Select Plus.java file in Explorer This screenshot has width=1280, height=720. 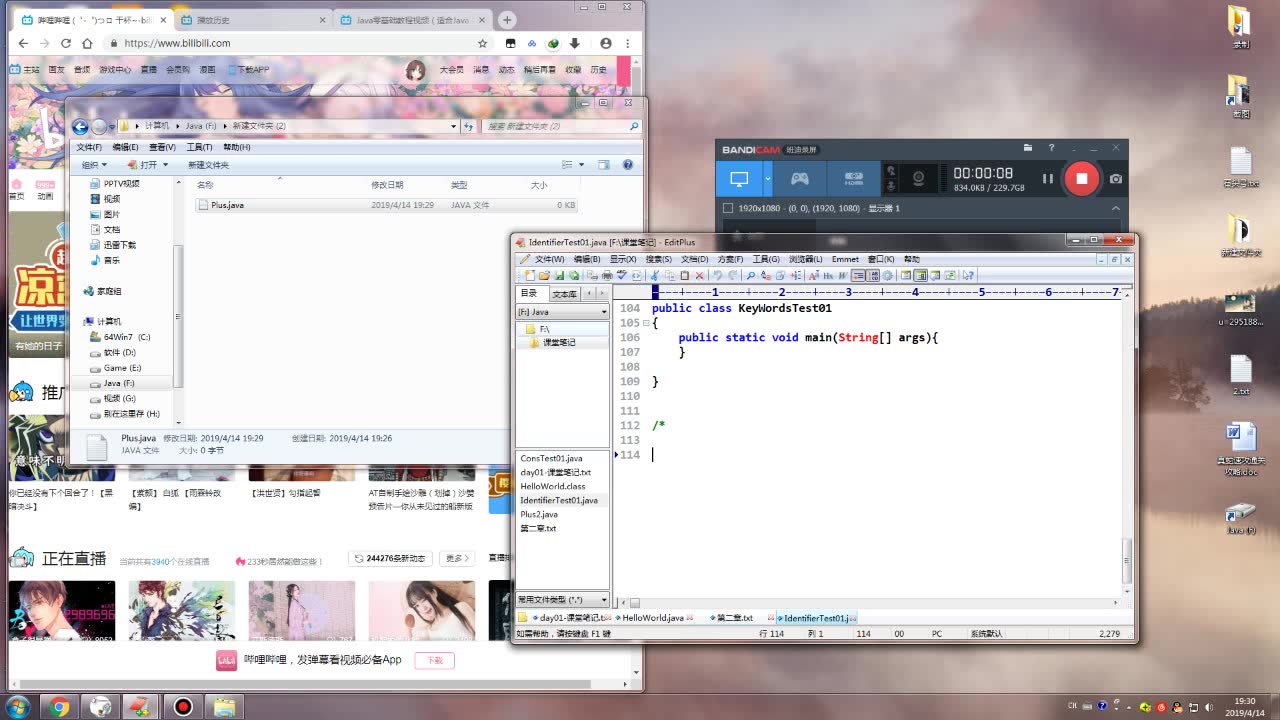[x=386, y=205]
